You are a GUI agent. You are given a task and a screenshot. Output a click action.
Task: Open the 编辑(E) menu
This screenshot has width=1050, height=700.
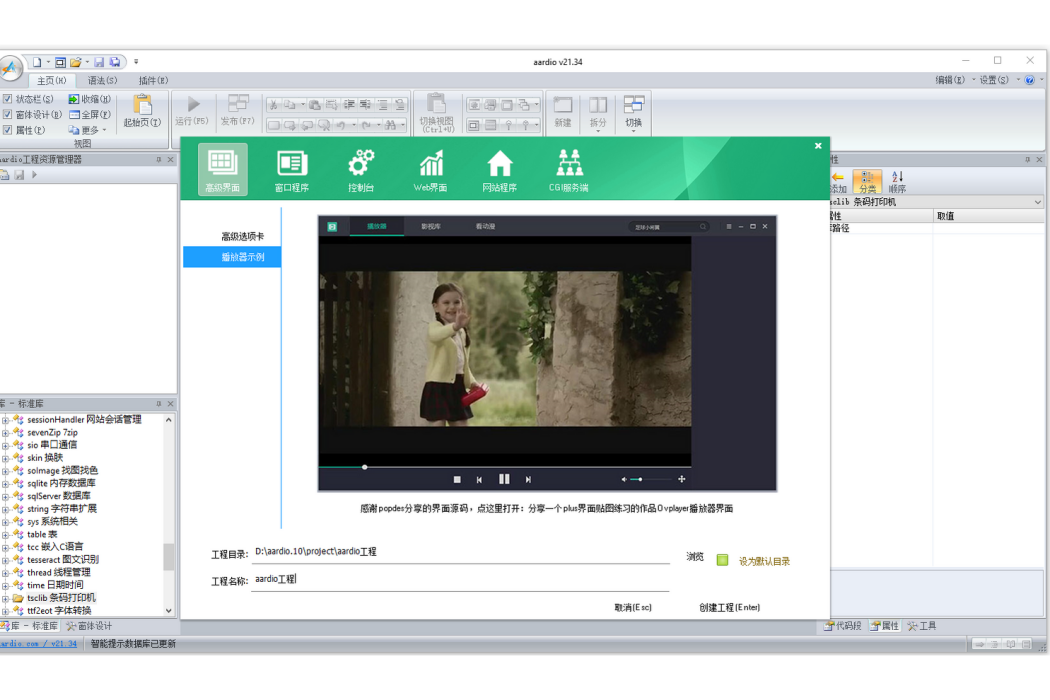tap(950, 80)
